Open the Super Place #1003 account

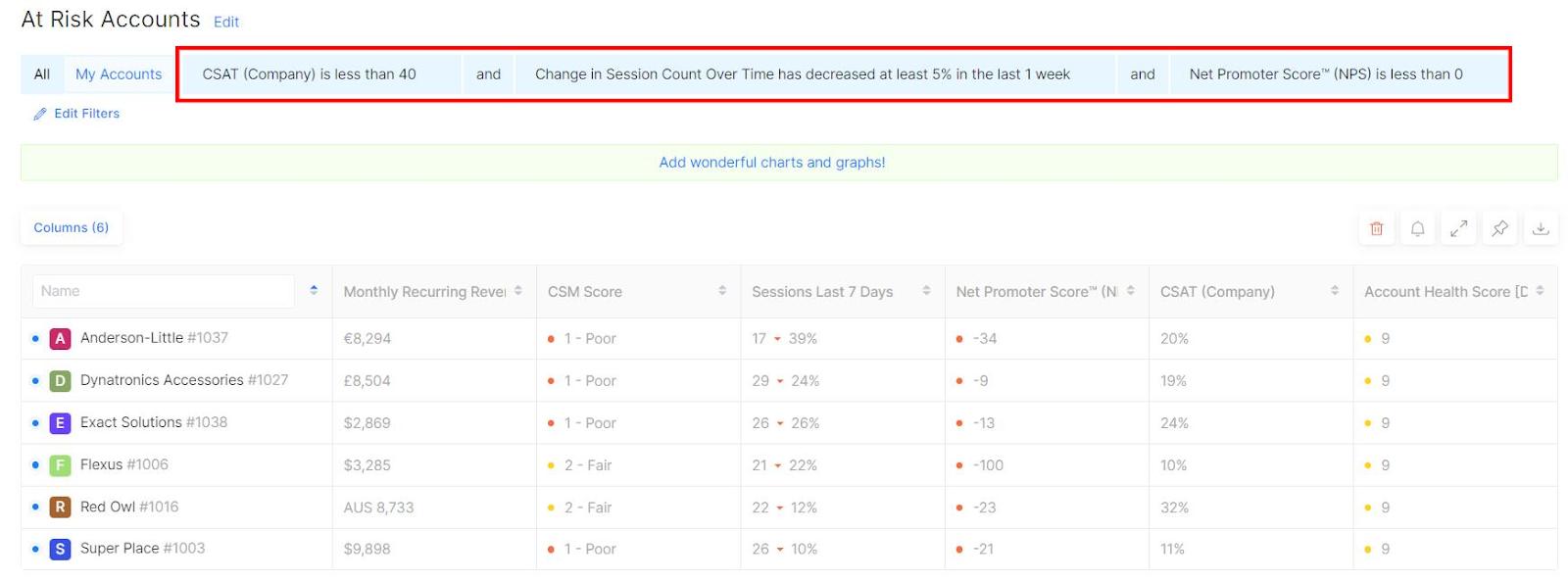click(x=143, y=549)
